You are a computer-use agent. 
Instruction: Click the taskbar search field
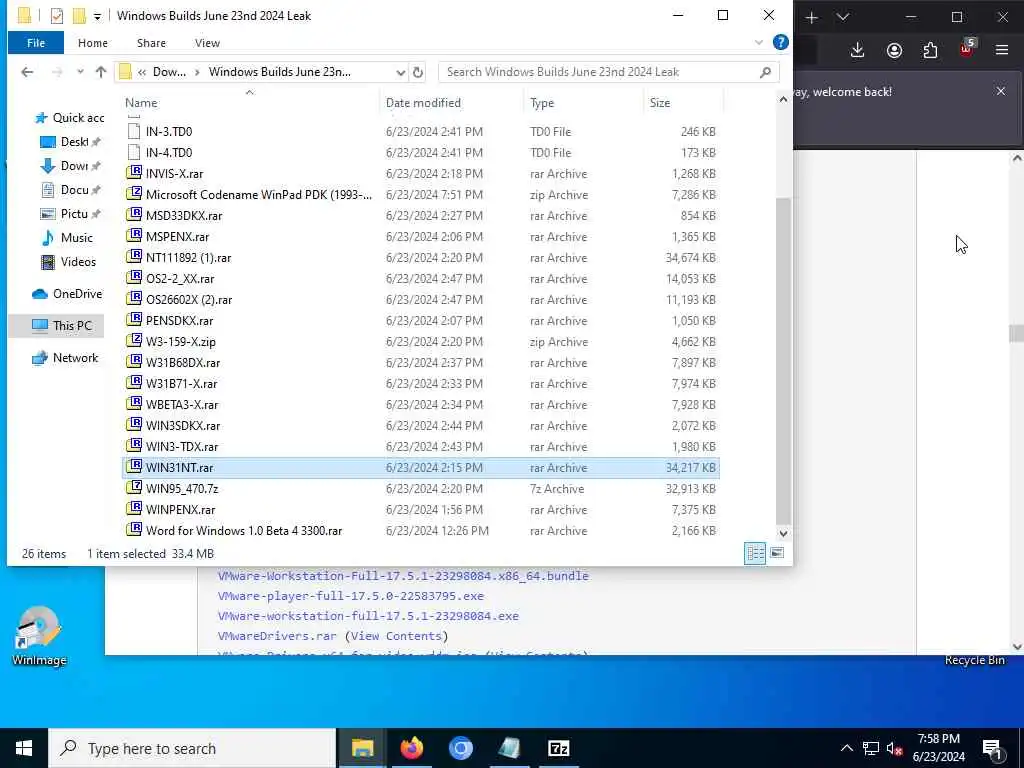pyautogui.click(x=191, y=748)
